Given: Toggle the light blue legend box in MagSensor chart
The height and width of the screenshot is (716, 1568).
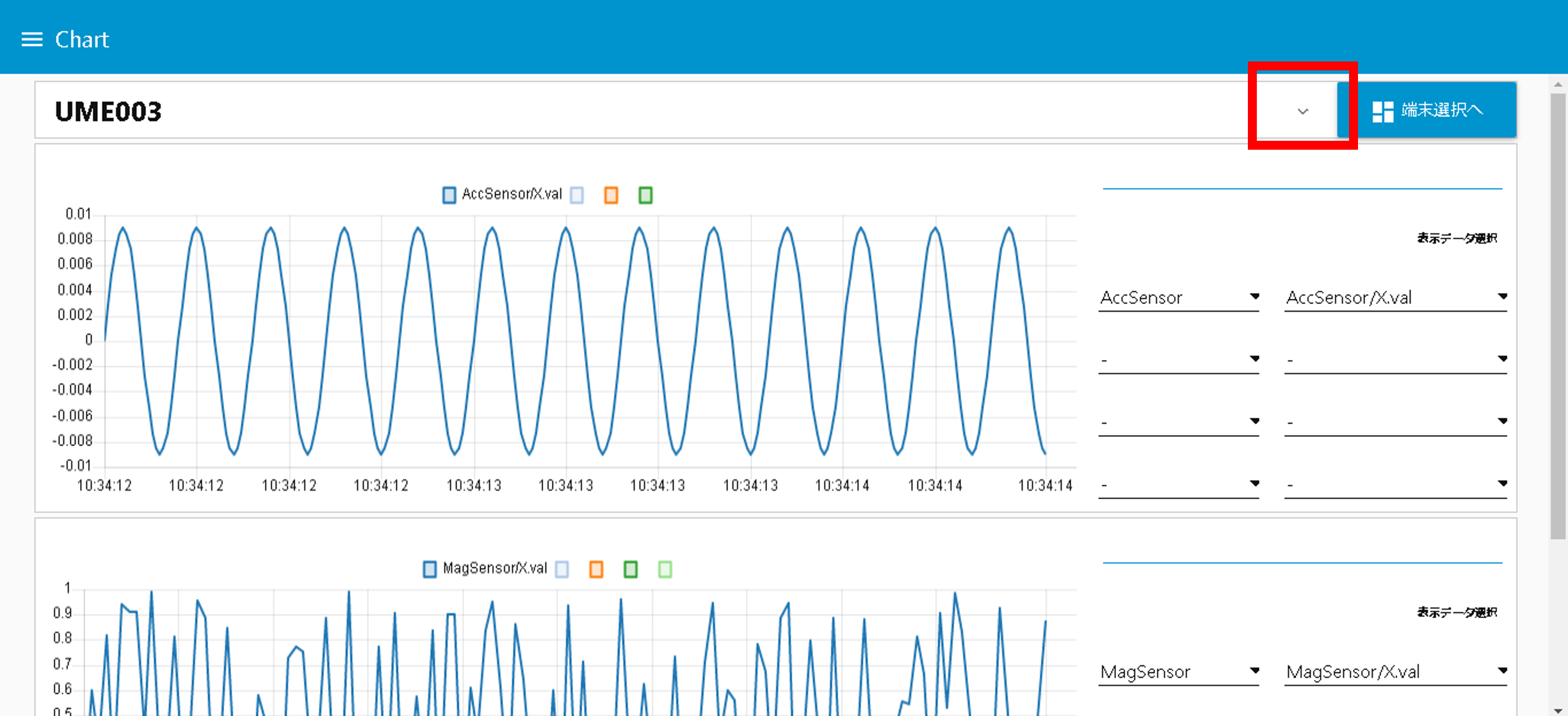Looking at the screenshot, I should [562, 569].
